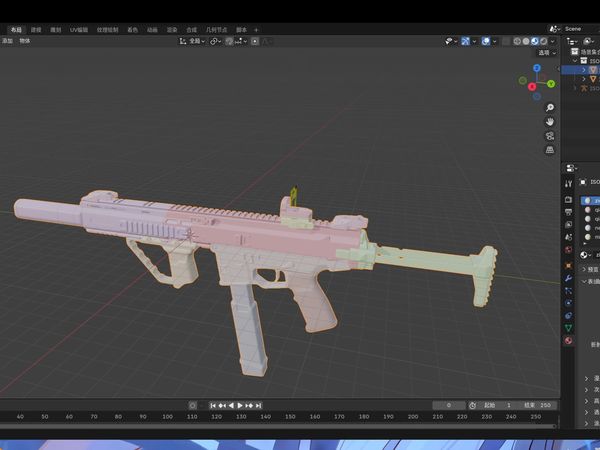600x450 pixels.
Task: Open the 雕刻 workspace tab
Action: click(x=56, y=29)
